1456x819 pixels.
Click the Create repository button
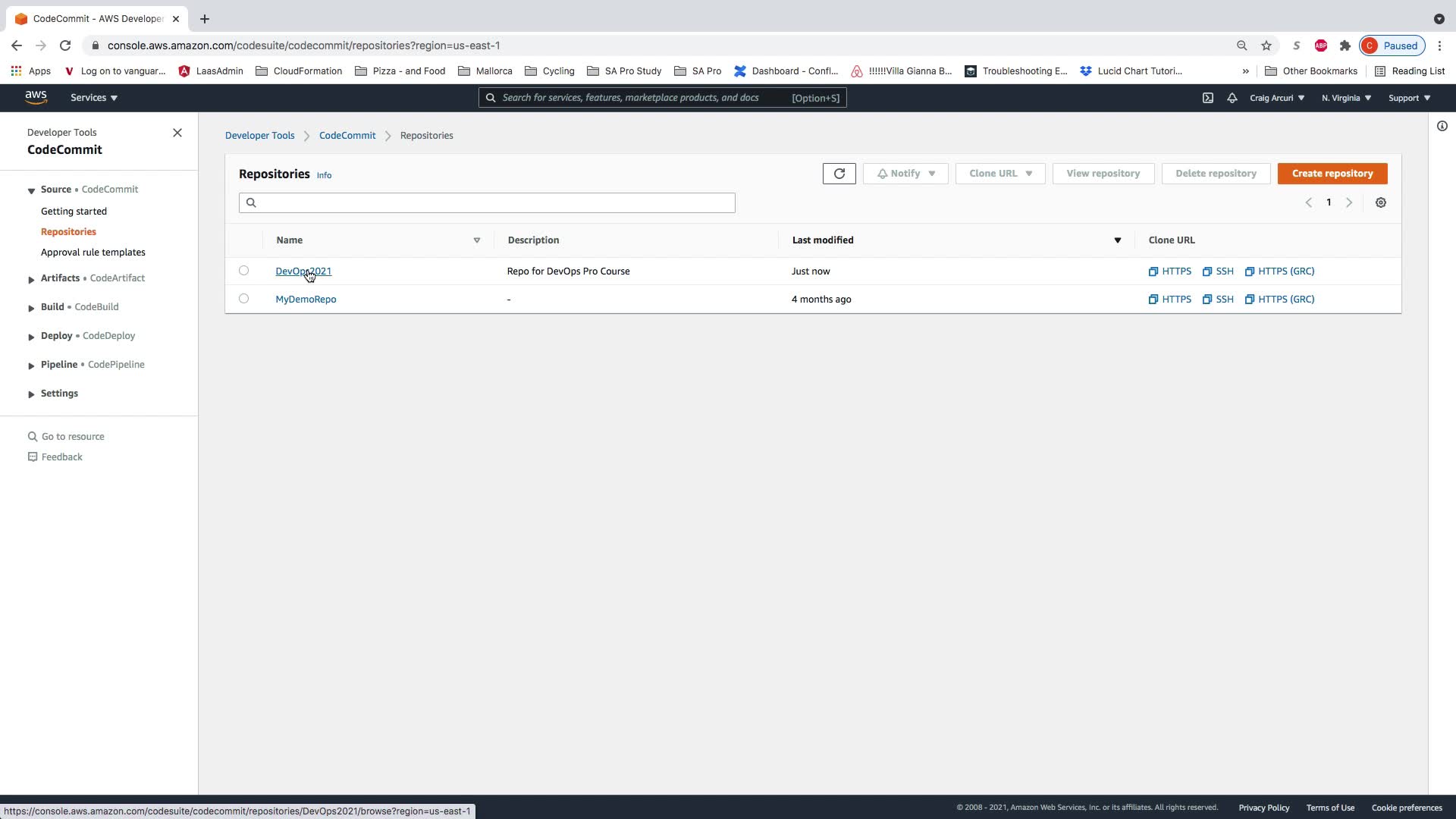pyautogui.click(x=1332, y=174)
